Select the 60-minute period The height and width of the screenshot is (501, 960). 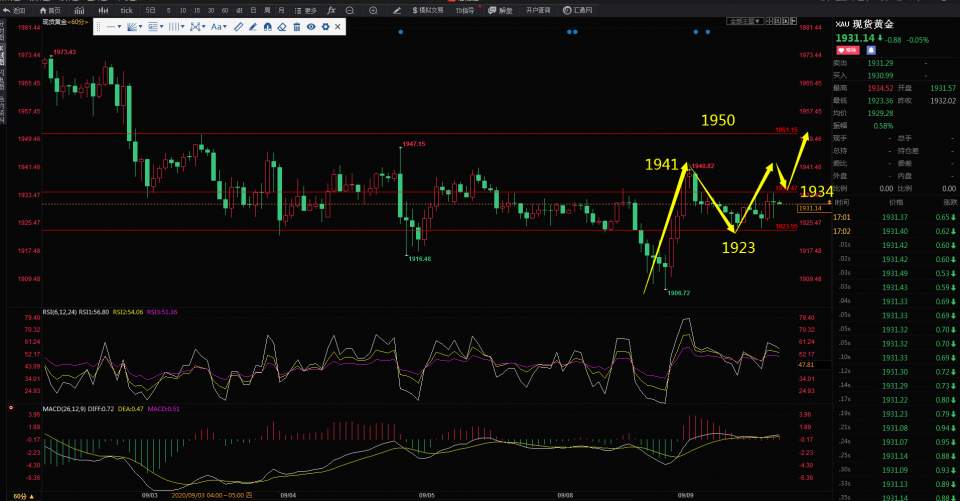225,10
